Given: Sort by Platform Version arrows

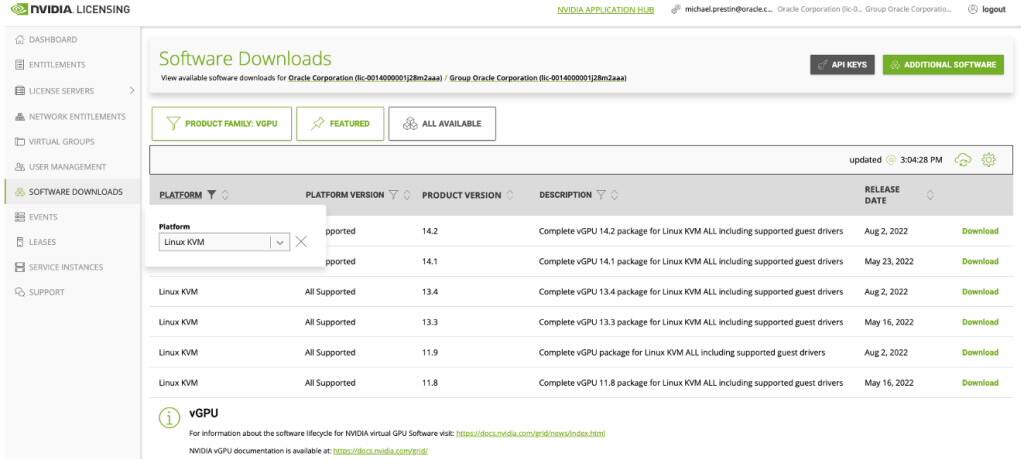Looking at the screenshot, I should [408, 195].
